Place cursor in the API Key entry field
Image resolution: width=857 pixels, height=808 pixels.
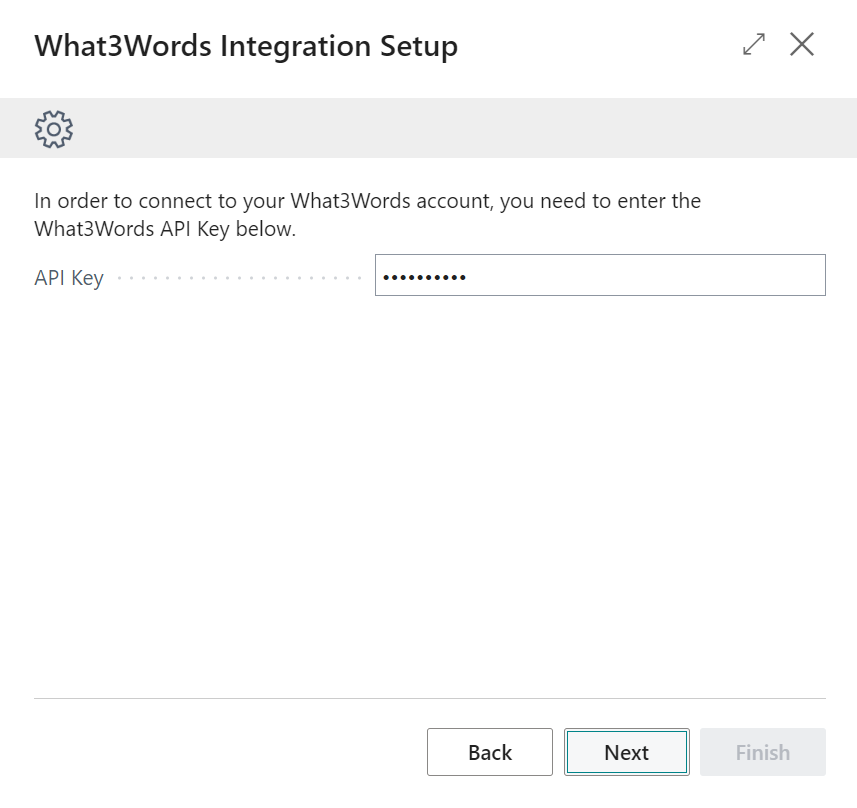coord(600,274)
